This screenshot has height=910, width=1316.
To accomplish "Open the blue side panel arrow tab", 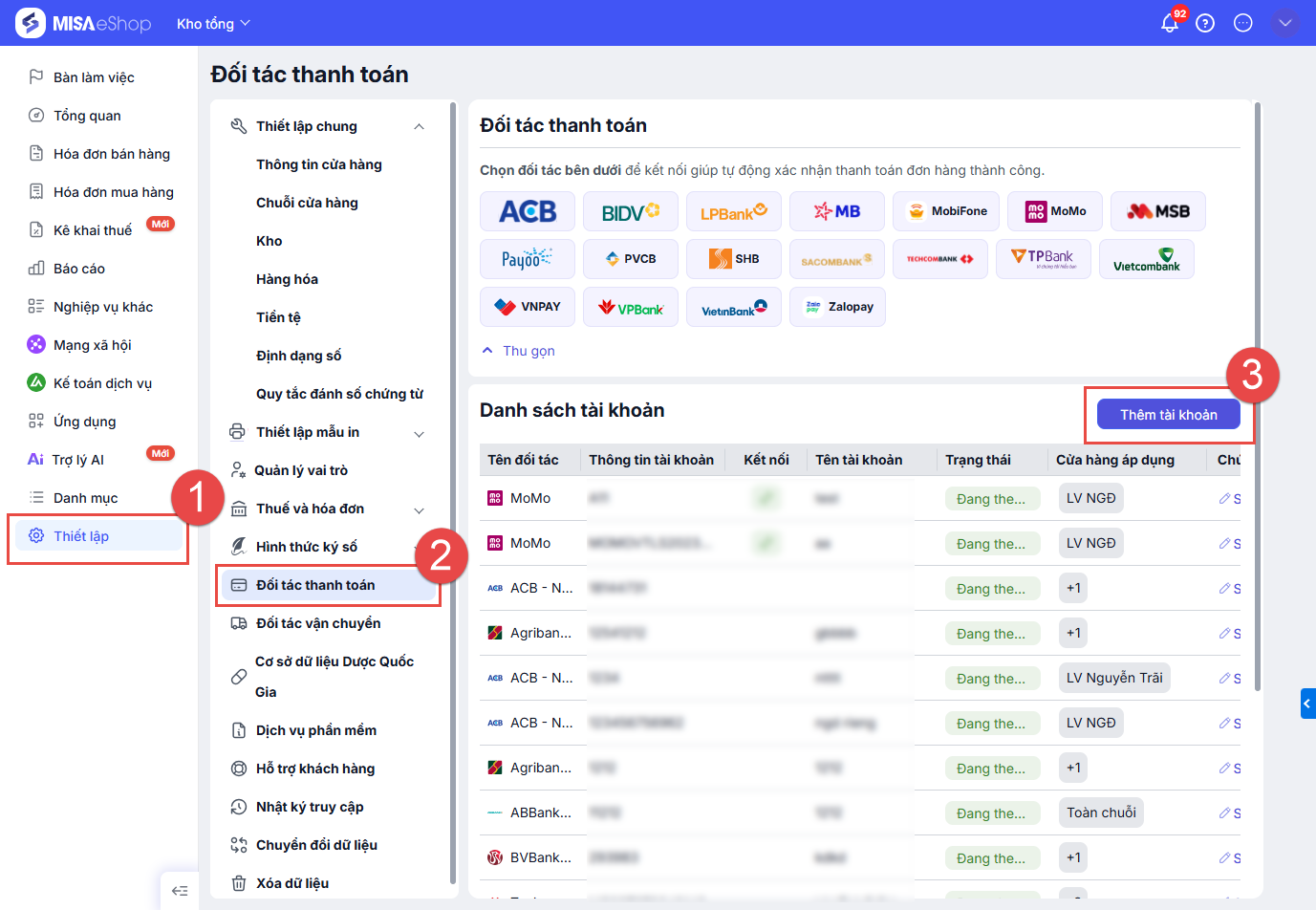I will pos(1308,704).
